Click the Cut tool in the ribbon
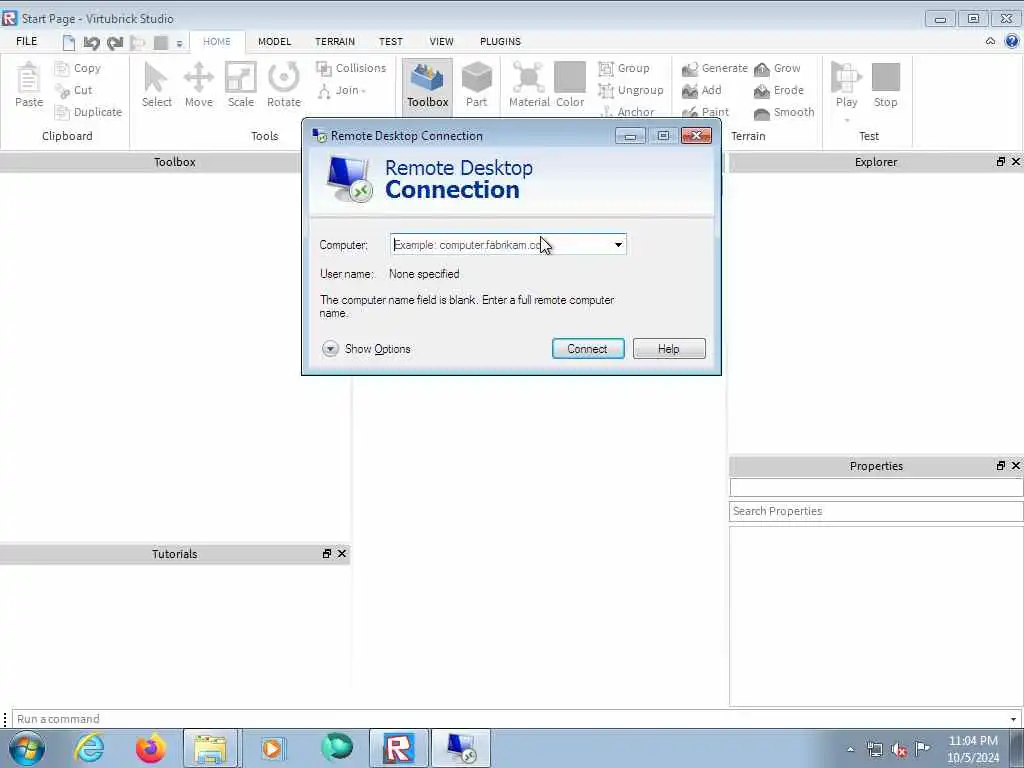The image size is (1024, 768). [74, 90]
